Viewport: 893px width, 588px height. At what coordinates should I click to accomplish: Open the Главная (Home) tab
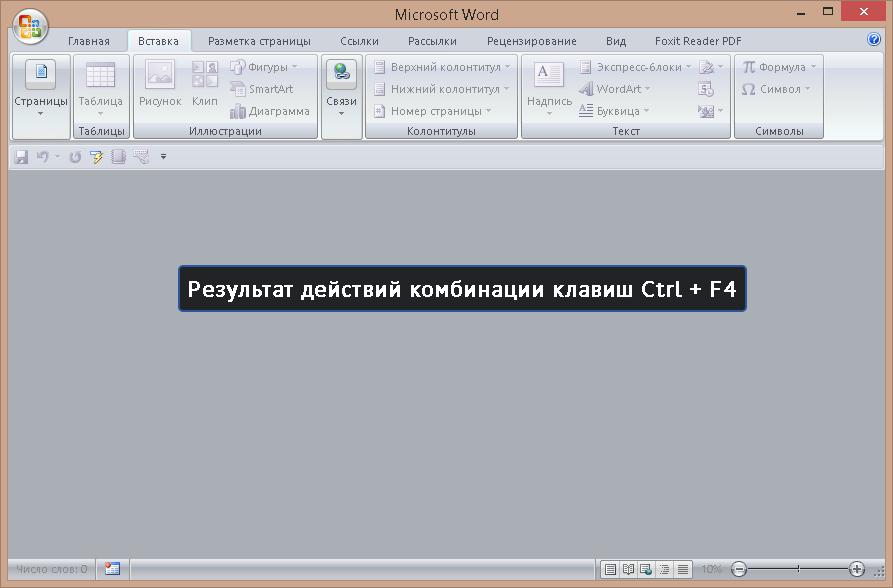click(x=89, y=41)
